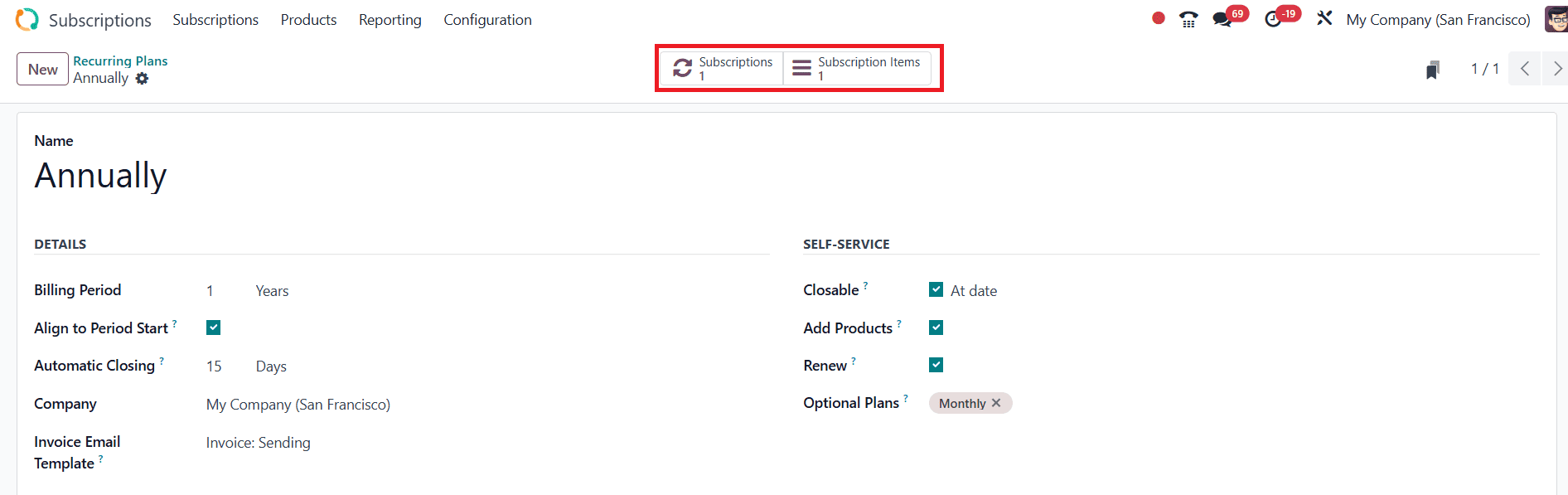1568x495 pixels.
Task: Open the Subscriptions smart button
Action: pyautogui.click(x=723, y=68)
